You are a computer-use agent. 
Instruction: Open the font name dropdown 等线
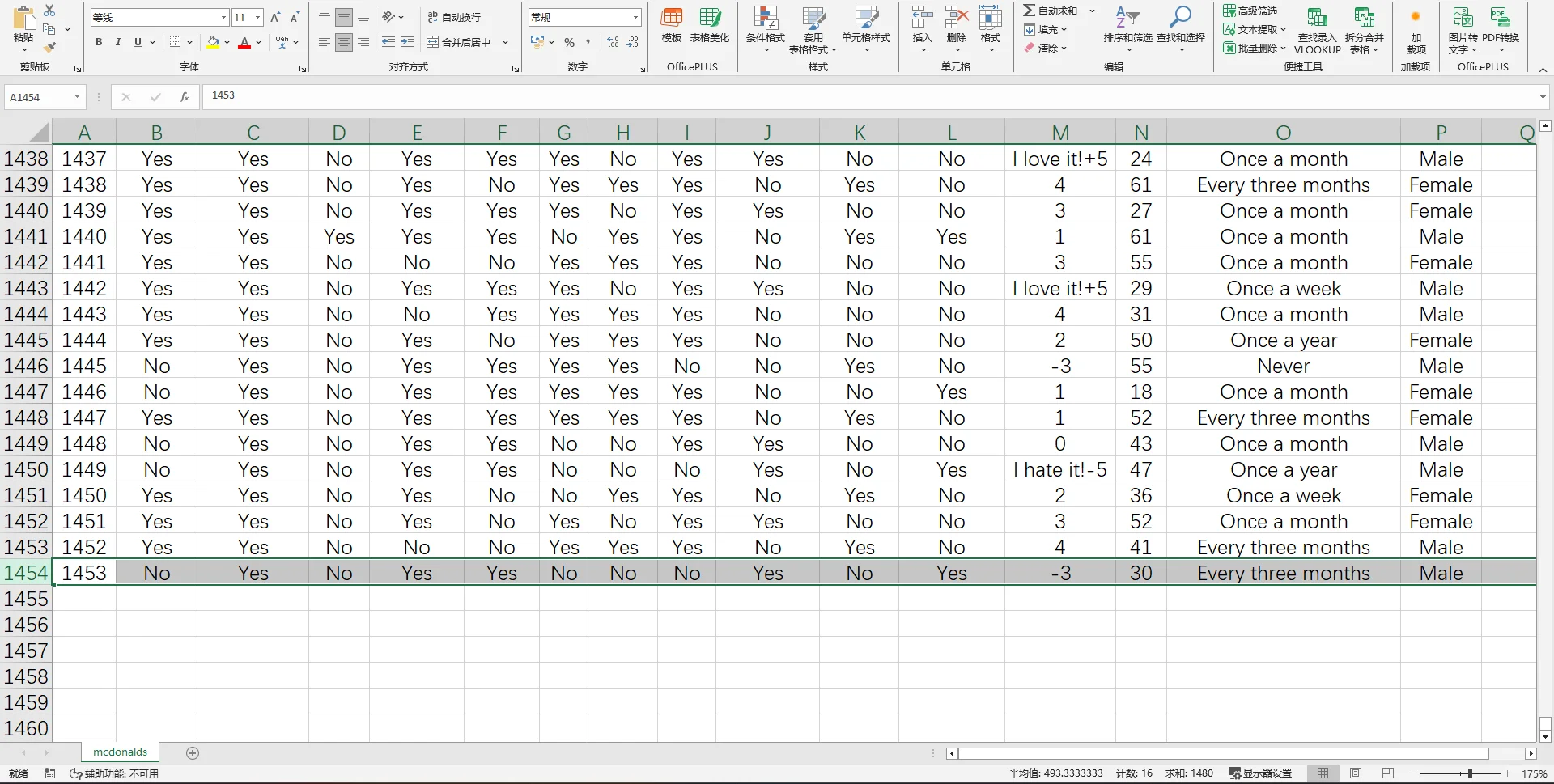click(x=224, y=17)
